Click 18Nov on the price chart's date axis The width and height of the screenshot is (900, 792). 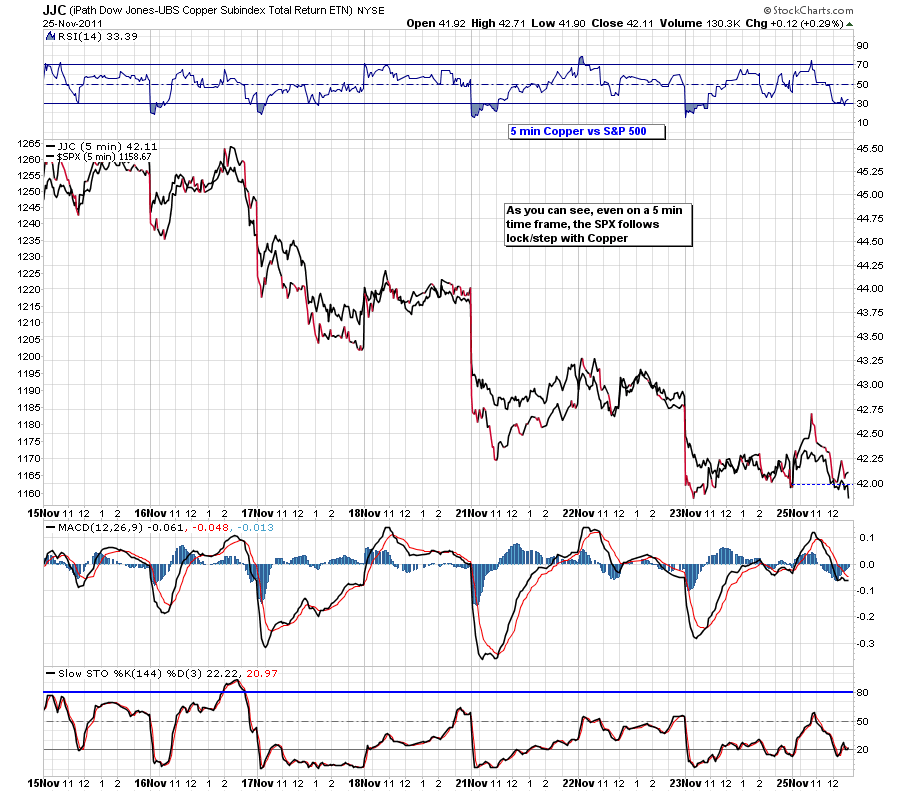coord(364,514)
